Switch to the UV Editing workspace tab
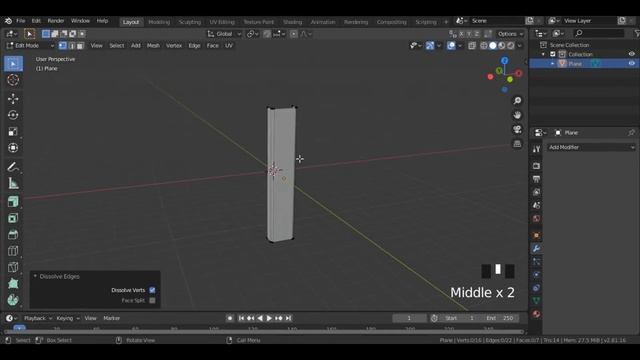 tap(222, 22)
